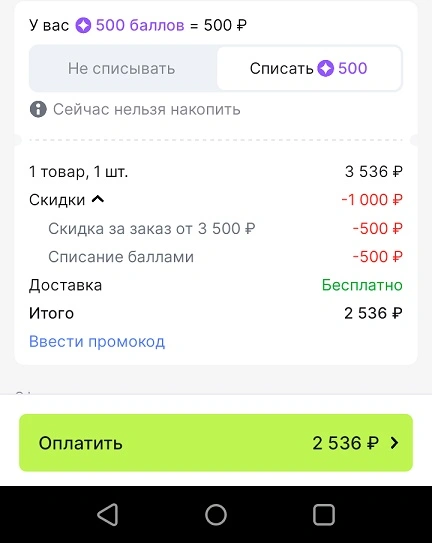Tap the recent apps square icon
The height and width of the screenshot is (543, 432).
tap(324, 515)
